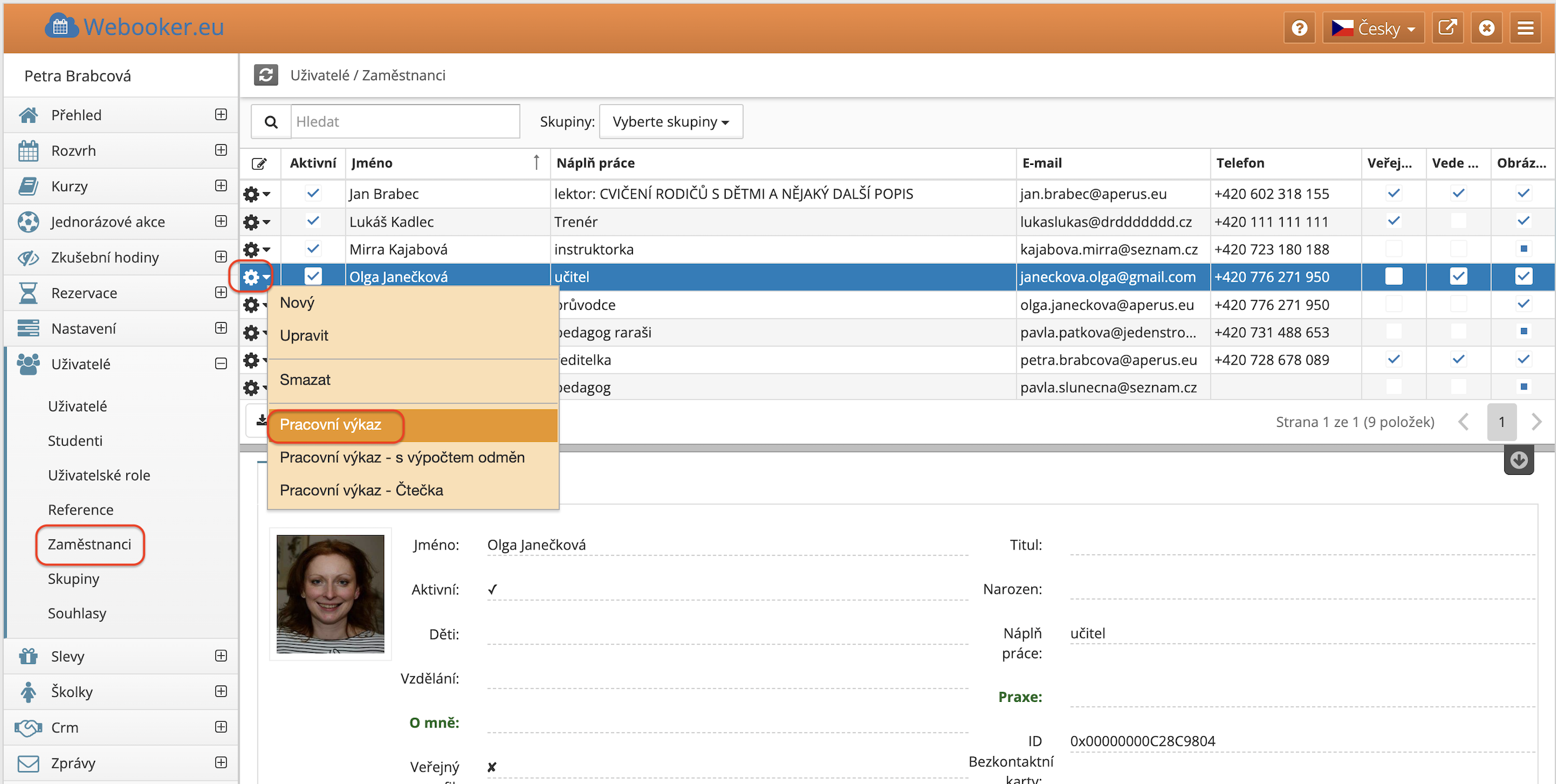1556x784 pixels.
Task: Click the Hledat search field
Action: (405, 122)
